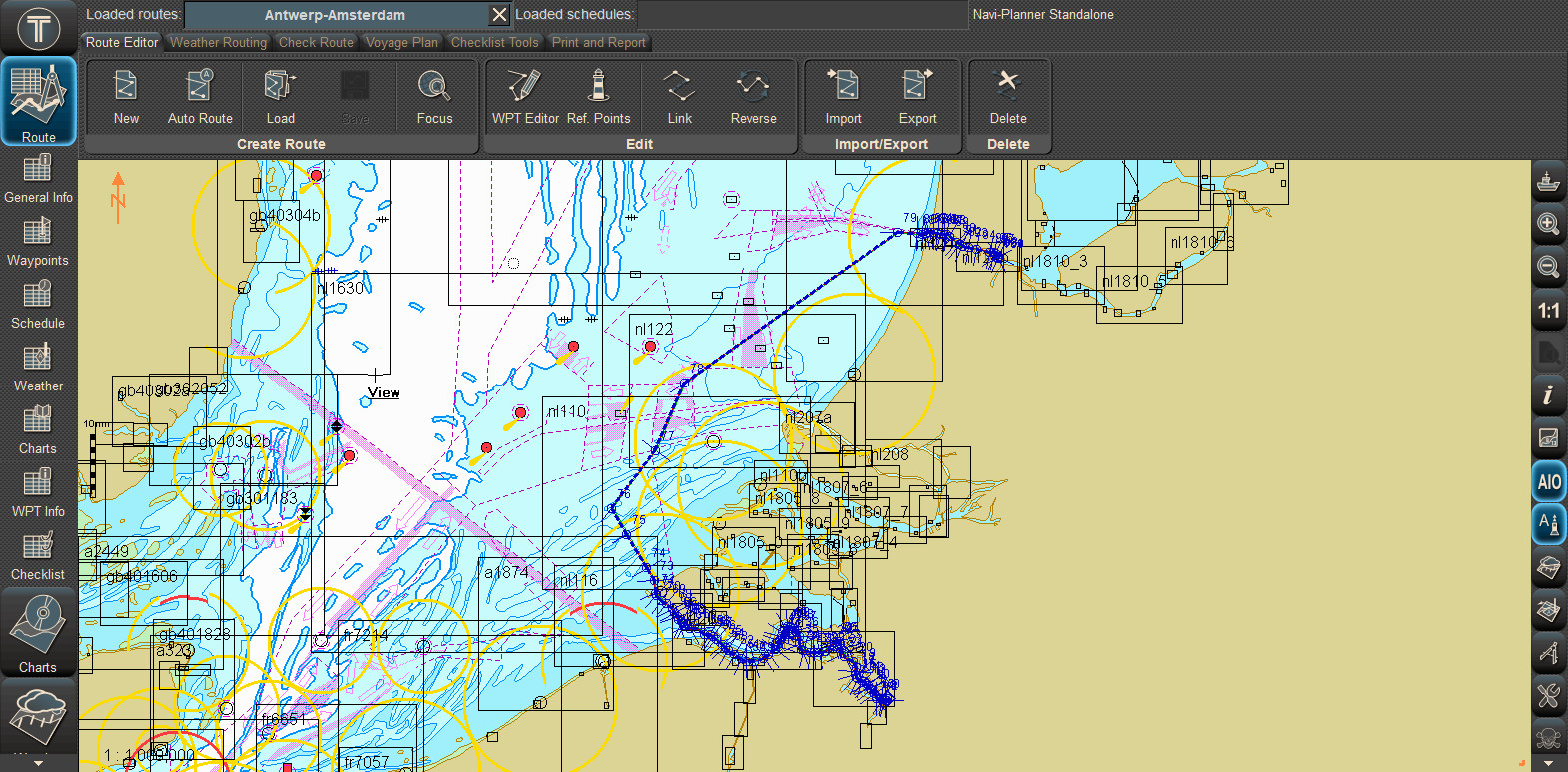Open the WPT Editor tool
The height and width of the screenshot is (772, 1568).
525,87
